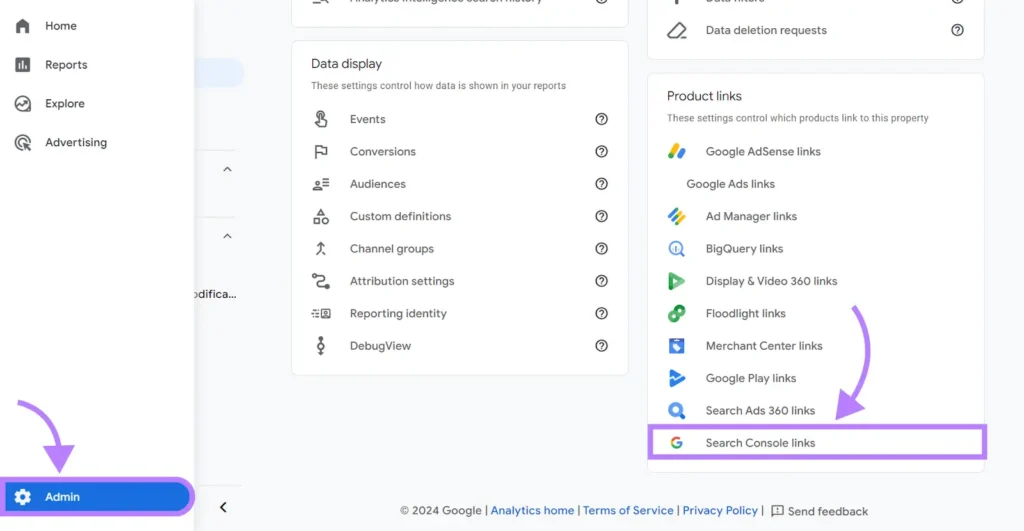The image size is (1024, 531).
Task: Click the Display & Video 360 logo icon
Action: (x=677, y=281)
